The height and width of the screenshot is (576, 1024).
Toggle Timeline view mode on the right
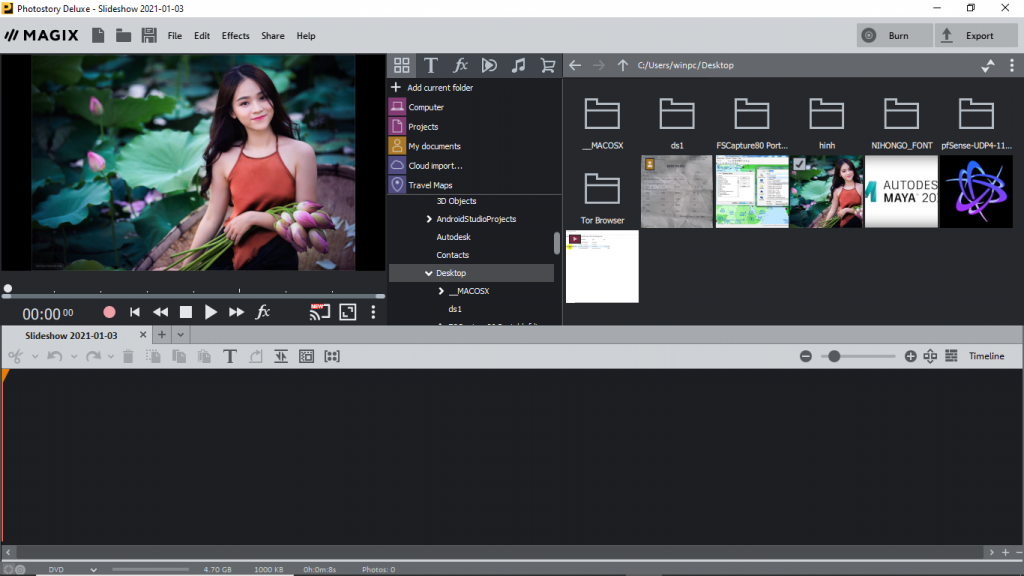pos(986,355)
